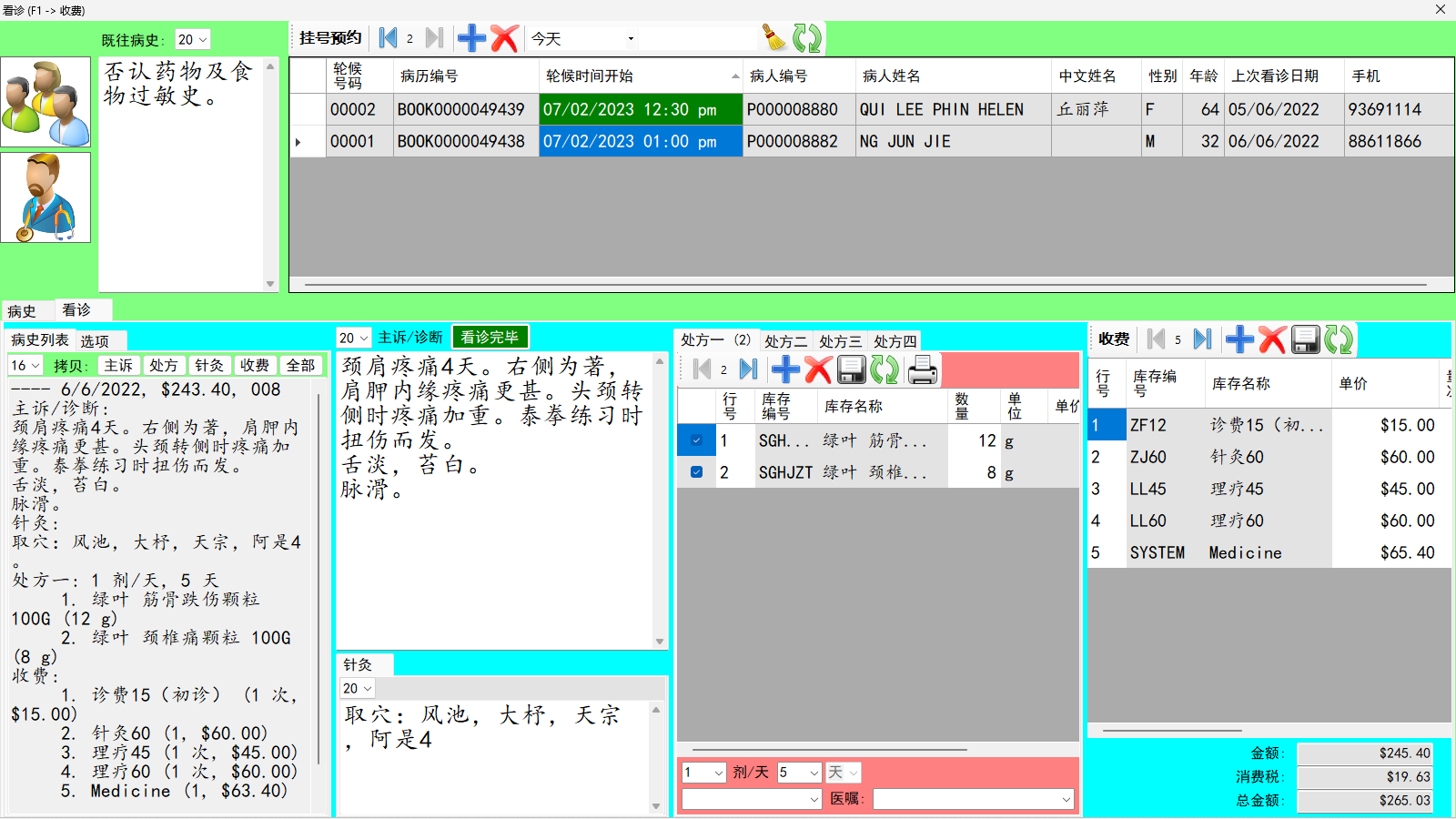Switch to the 病史 tab

tap(22, 311)
